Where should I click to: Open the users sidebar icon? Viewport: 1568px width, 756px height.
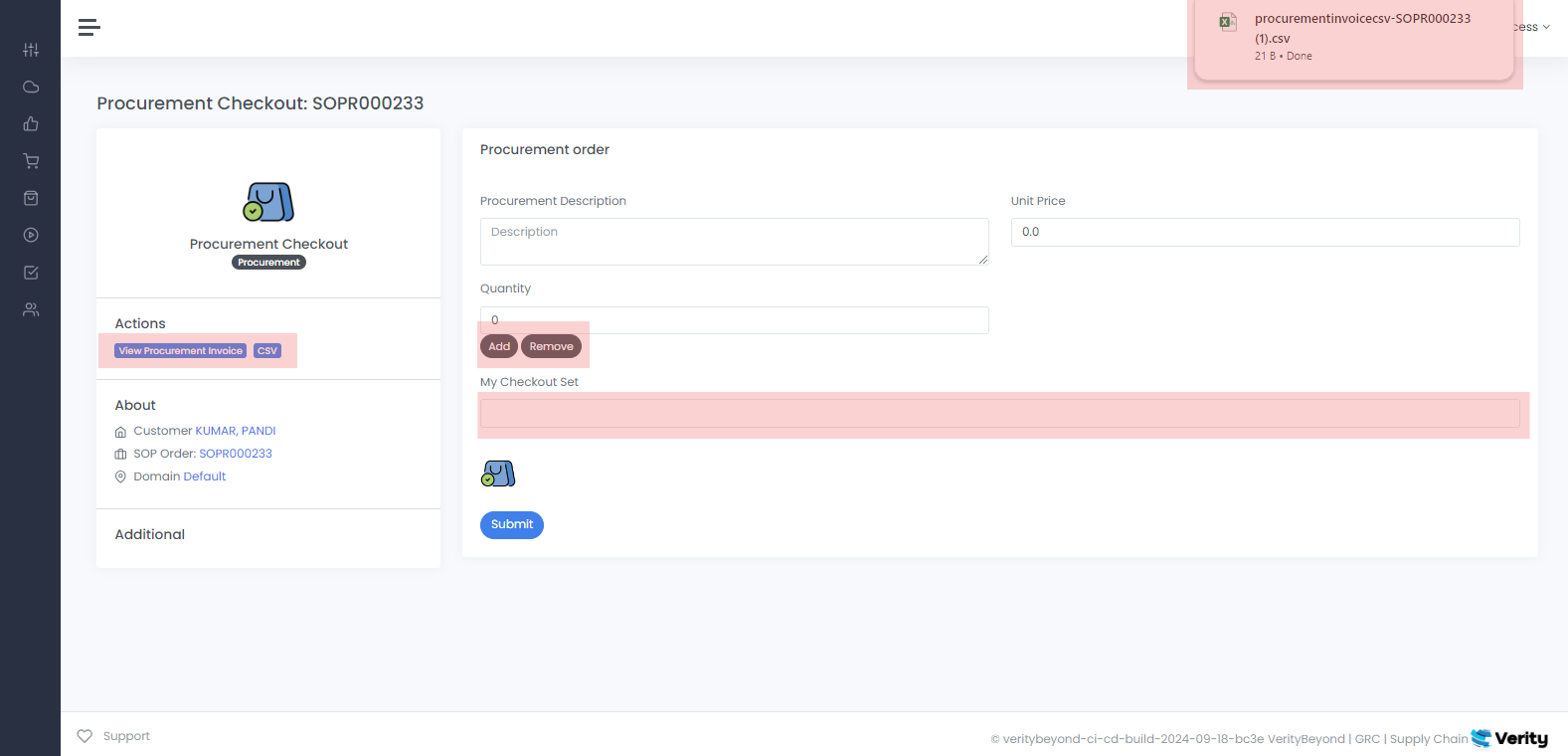coord(31,310)
